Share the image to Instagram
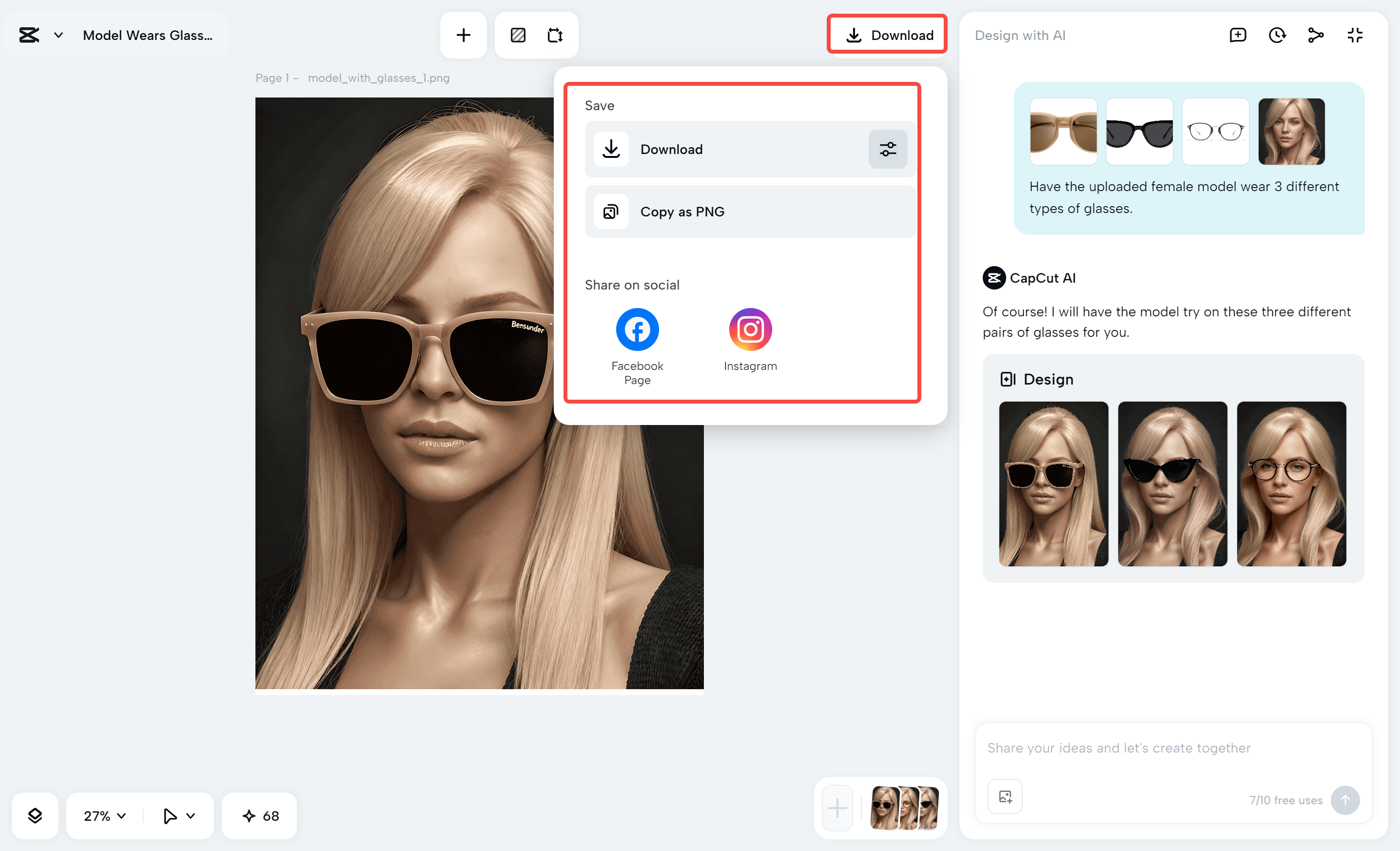 coord(749,329)
